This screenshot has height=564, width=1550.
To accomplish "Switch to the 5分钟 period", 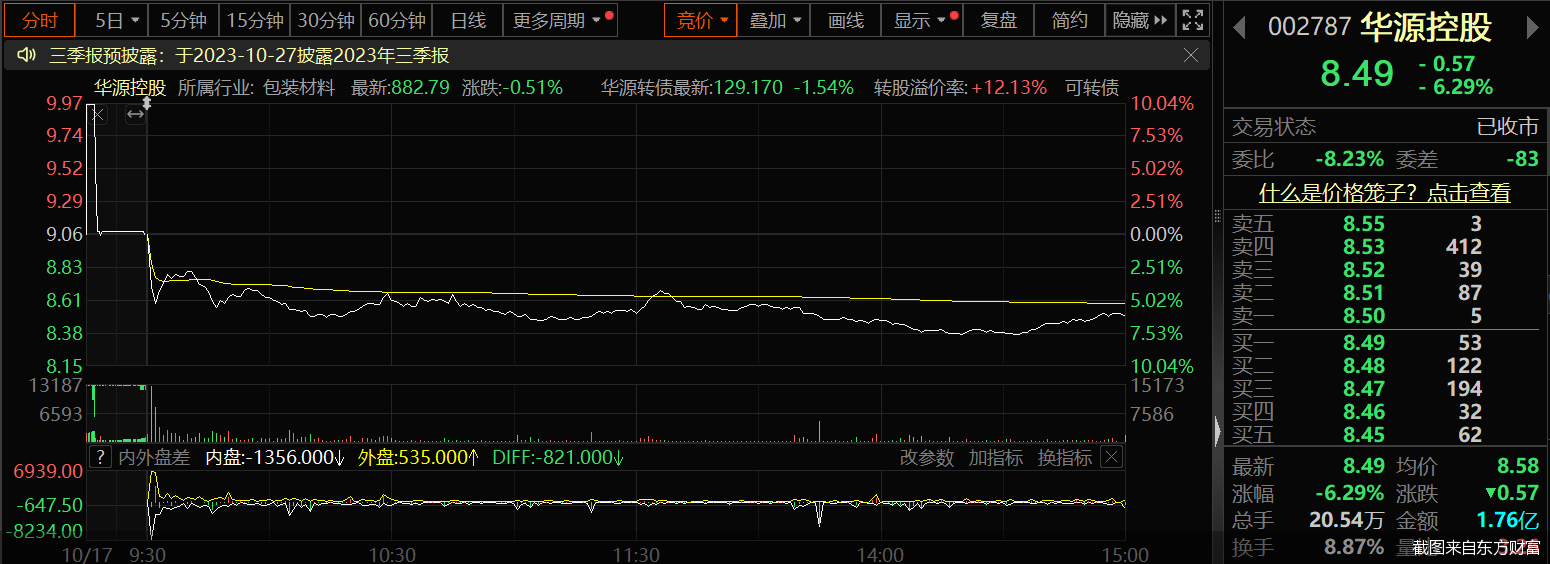I will (x=183, y=20).
